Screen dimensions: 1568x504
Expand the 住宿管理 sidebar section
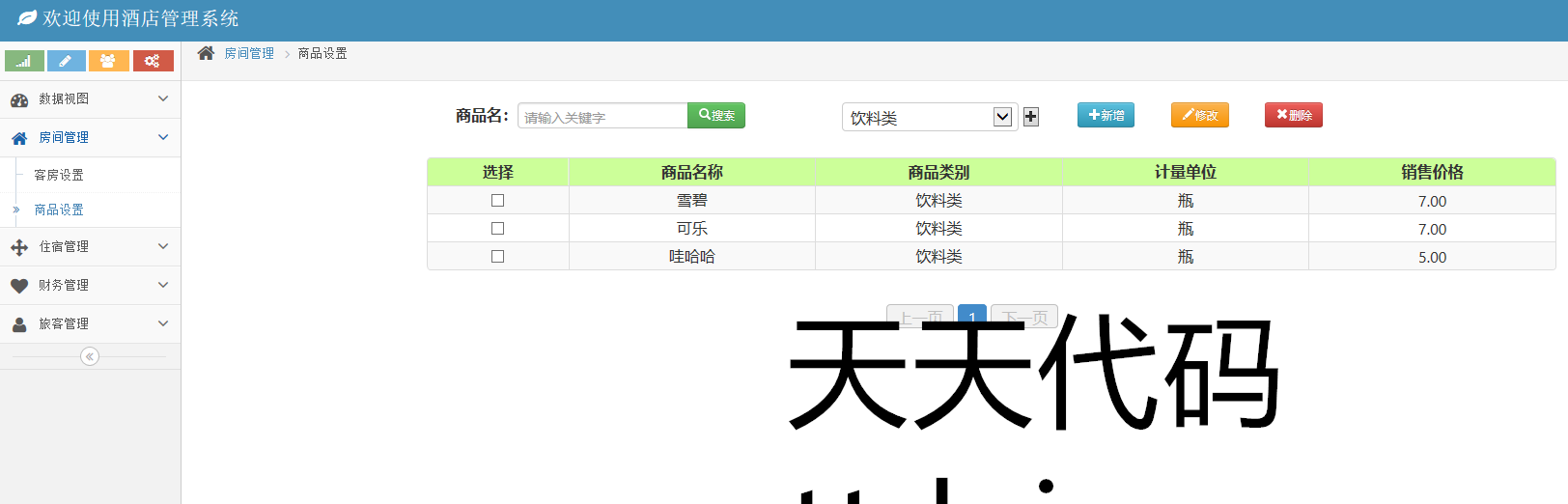90,247
